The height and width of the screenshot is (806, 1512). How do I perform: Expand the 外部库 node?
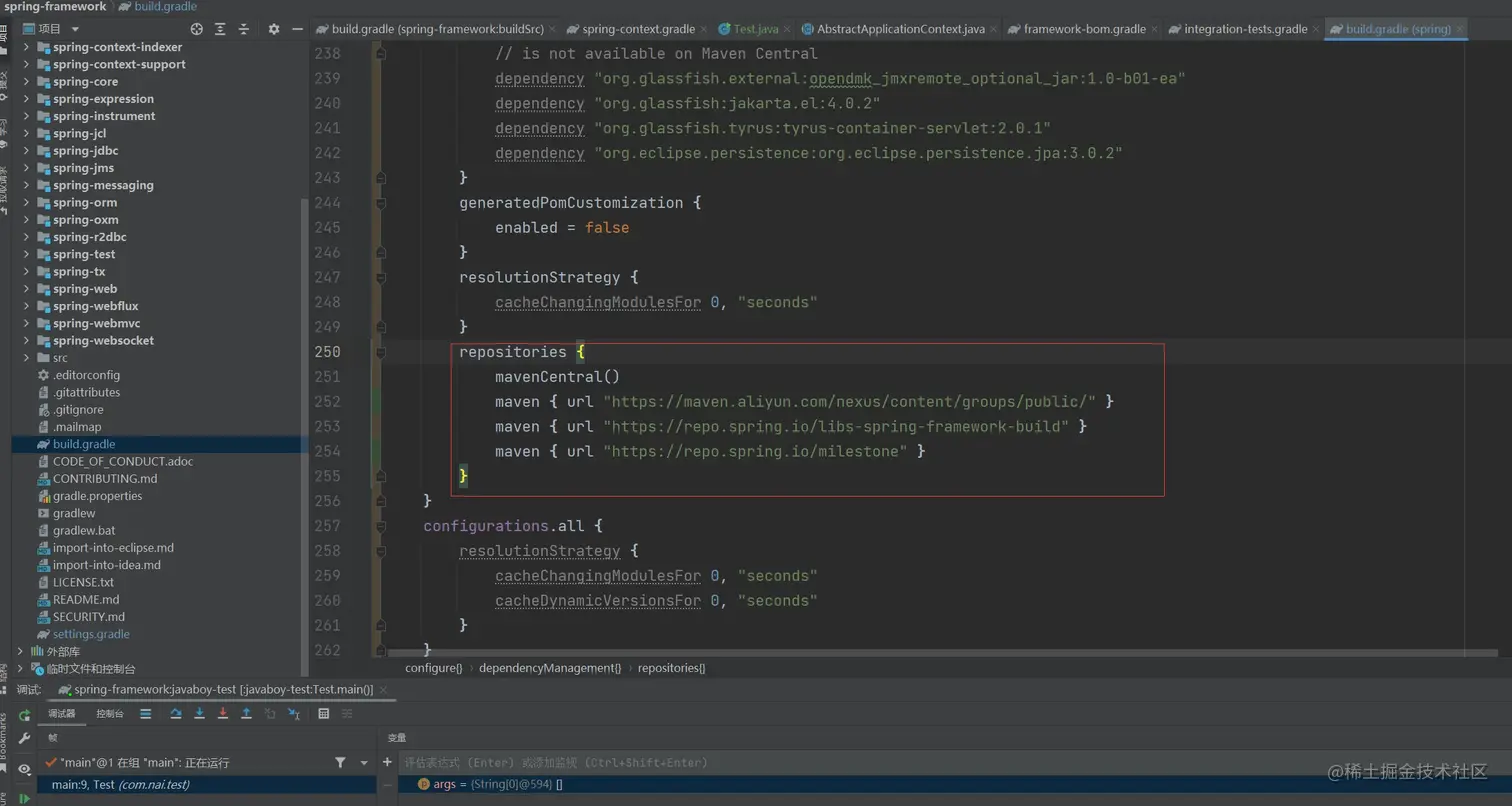[20, 652]
